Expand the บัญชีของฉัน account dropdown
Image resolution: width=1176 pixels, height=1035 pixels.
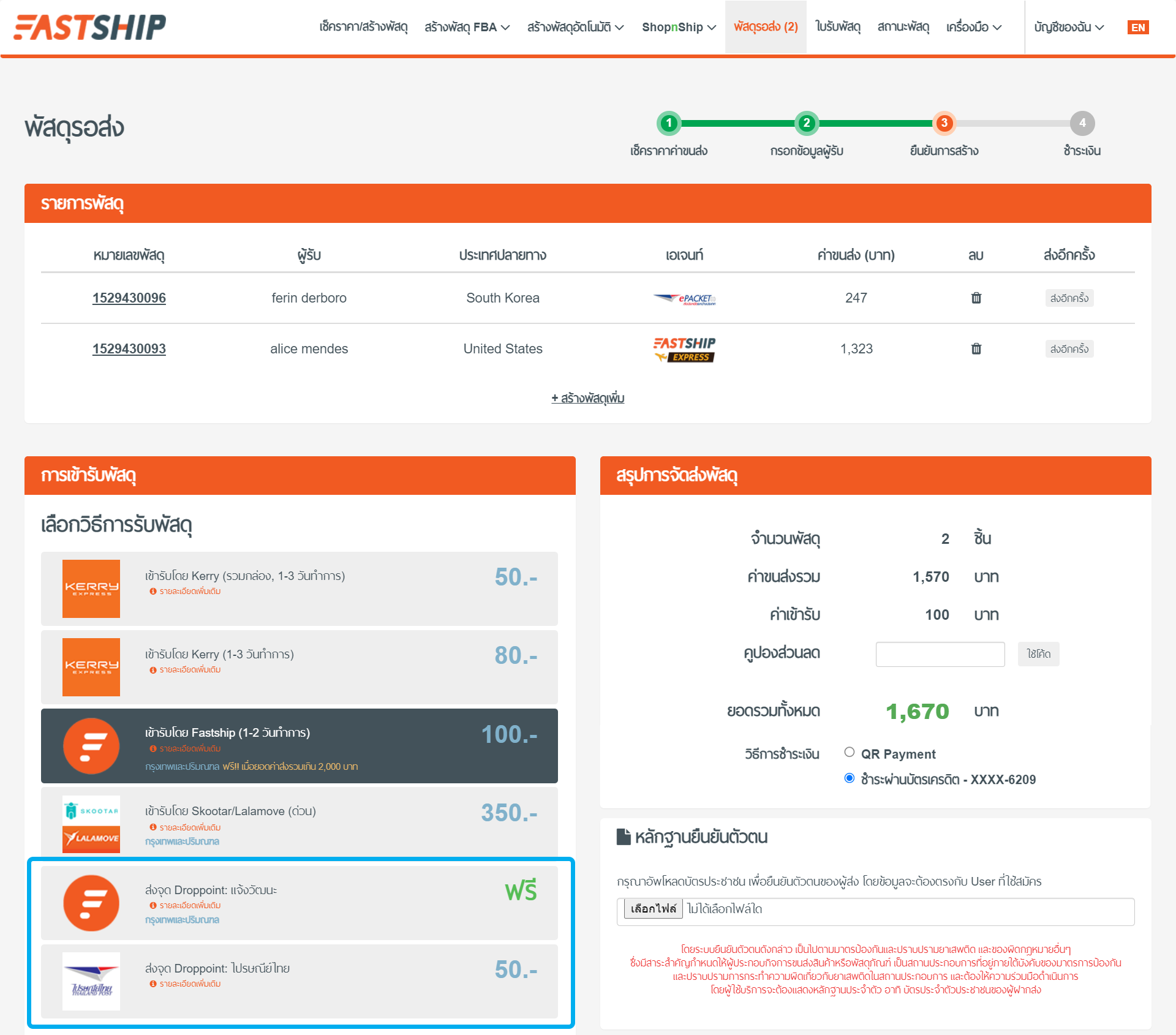[x=1067, y=27]
